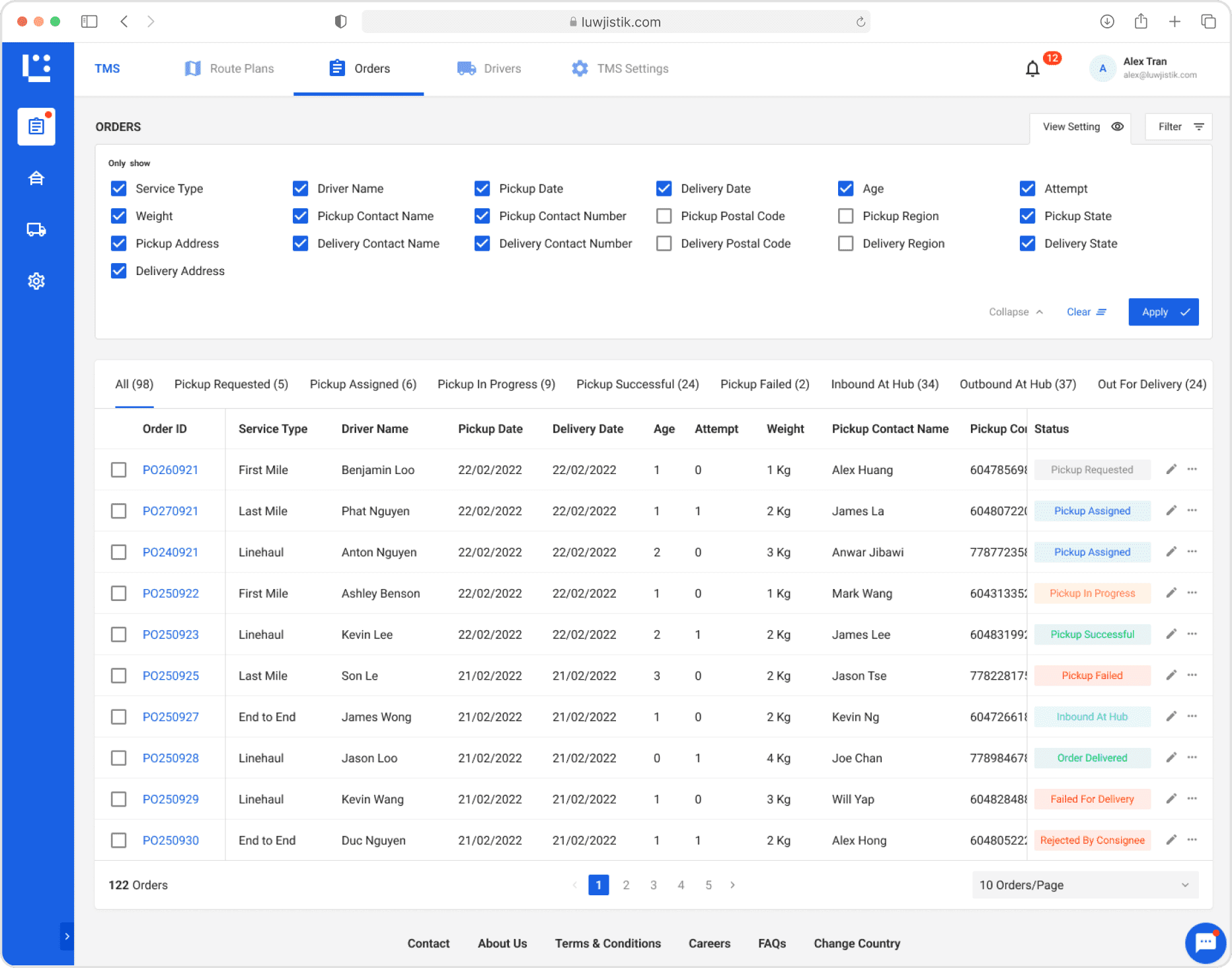Switch to the Drivers tab
The height and width of the screenshot is (968, 1232).
pyautogui.click(x=489, y=69)
